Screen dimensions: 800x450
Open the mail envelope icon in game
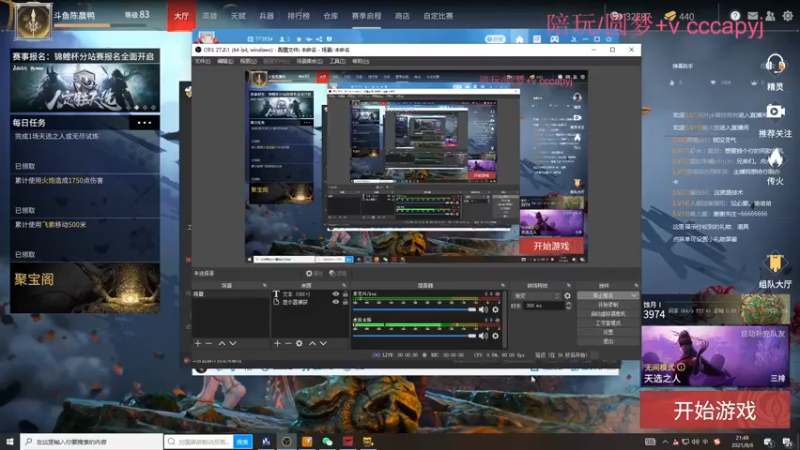753,16
